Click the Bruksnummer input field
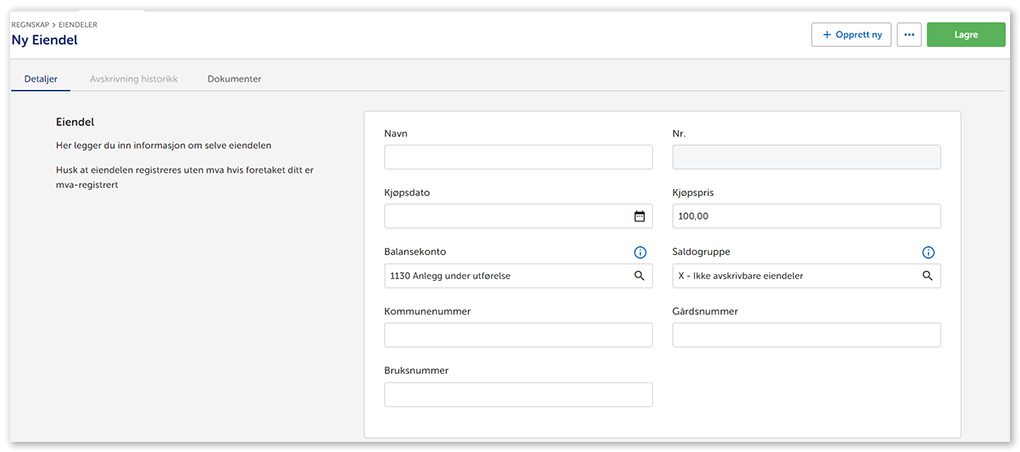1020x452 pixels. [x=518, y=395]
